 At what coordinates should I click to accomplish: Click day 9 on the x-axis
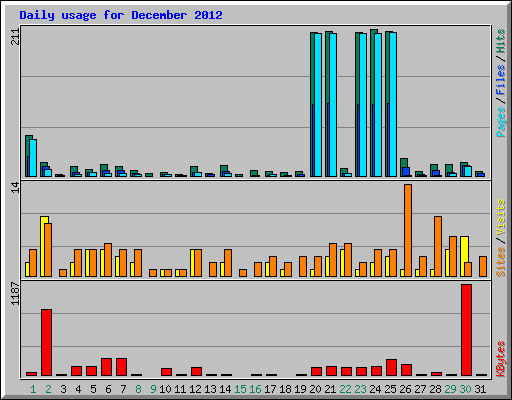pos(153,389)
